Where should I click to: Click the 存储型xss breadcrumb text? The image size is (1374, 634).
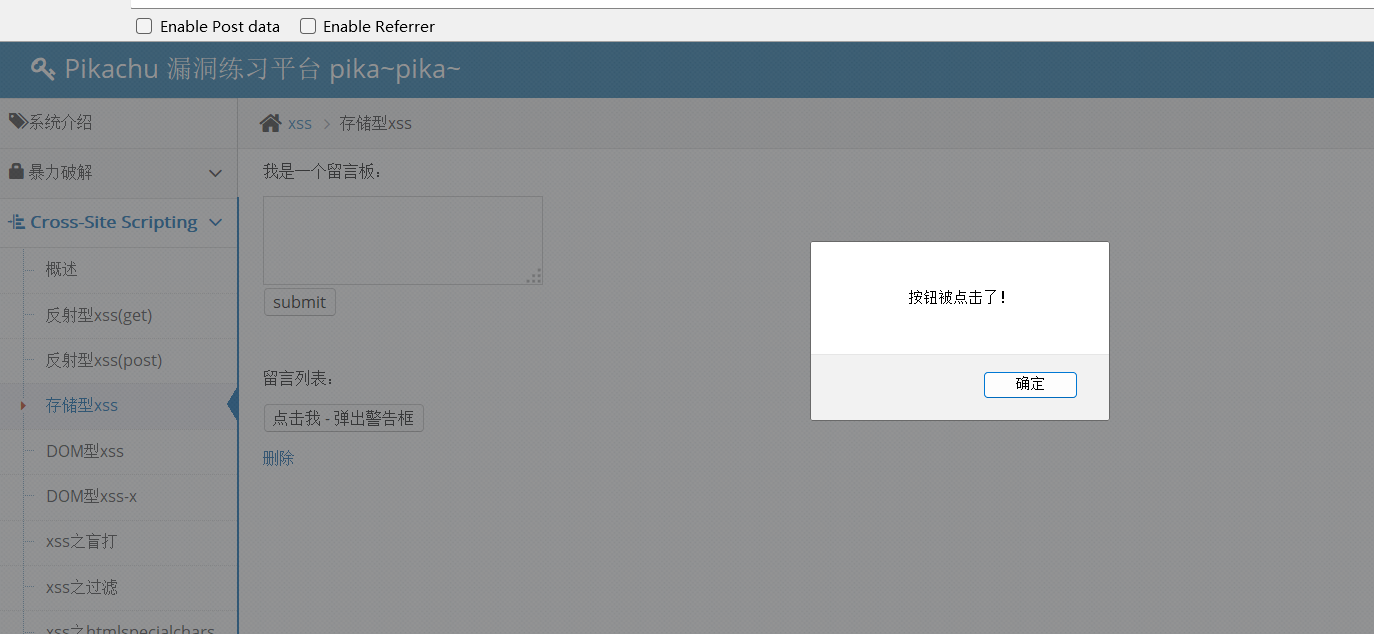[376, 123]
